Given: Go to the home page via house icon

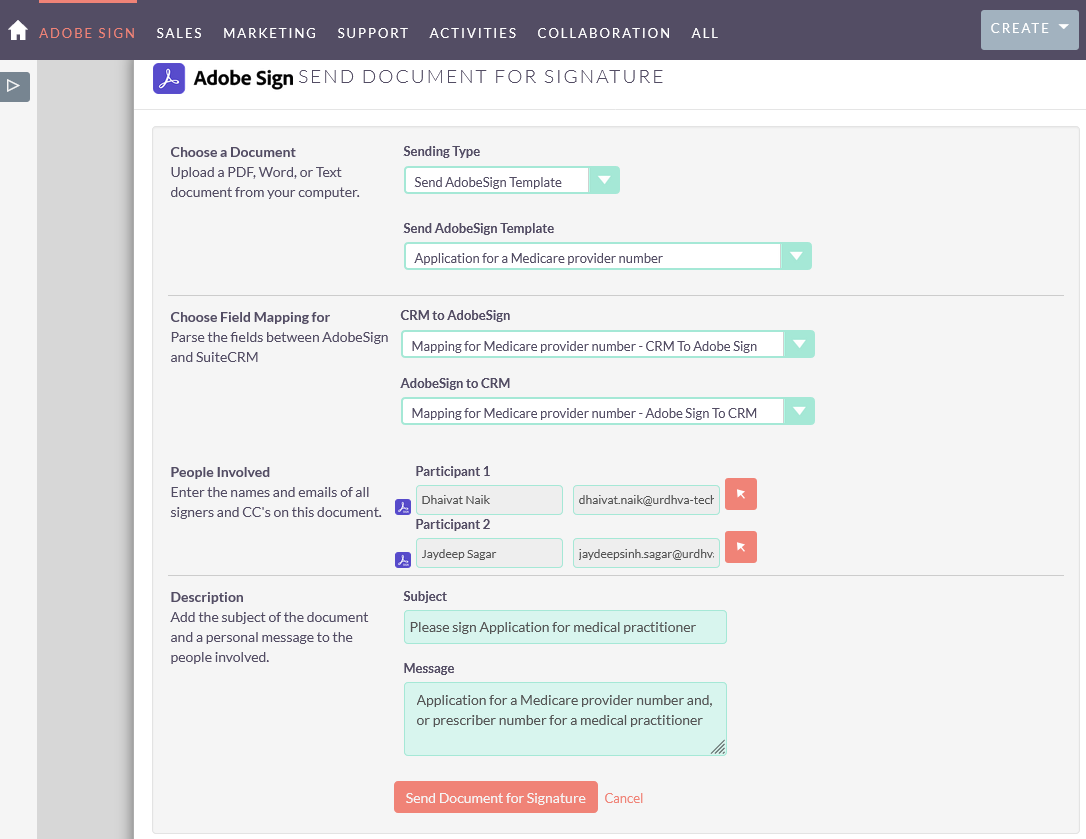Looking at the screenshot, I should (x=17, y=31).
